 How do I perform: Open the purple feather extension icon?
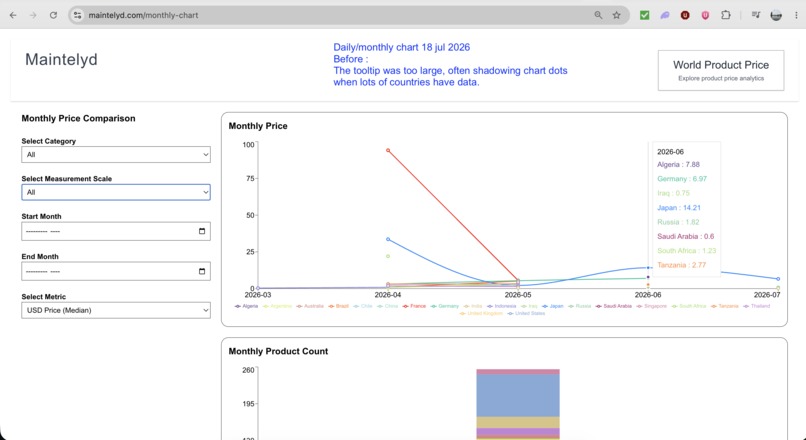665,15
